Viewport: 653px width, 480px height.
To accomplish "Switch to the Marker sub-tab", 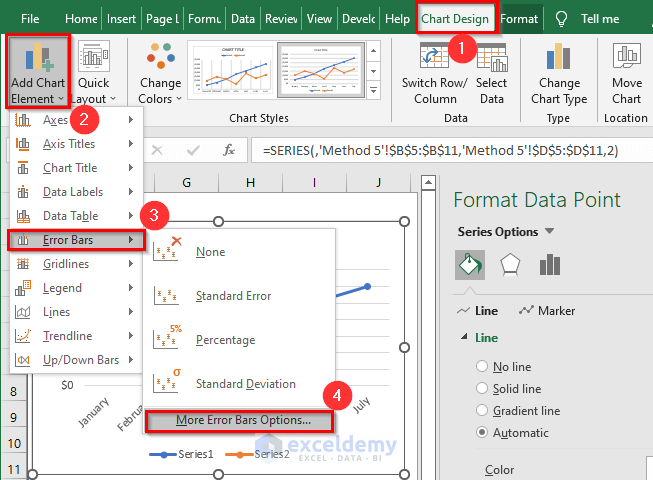I will pos(547,311).
